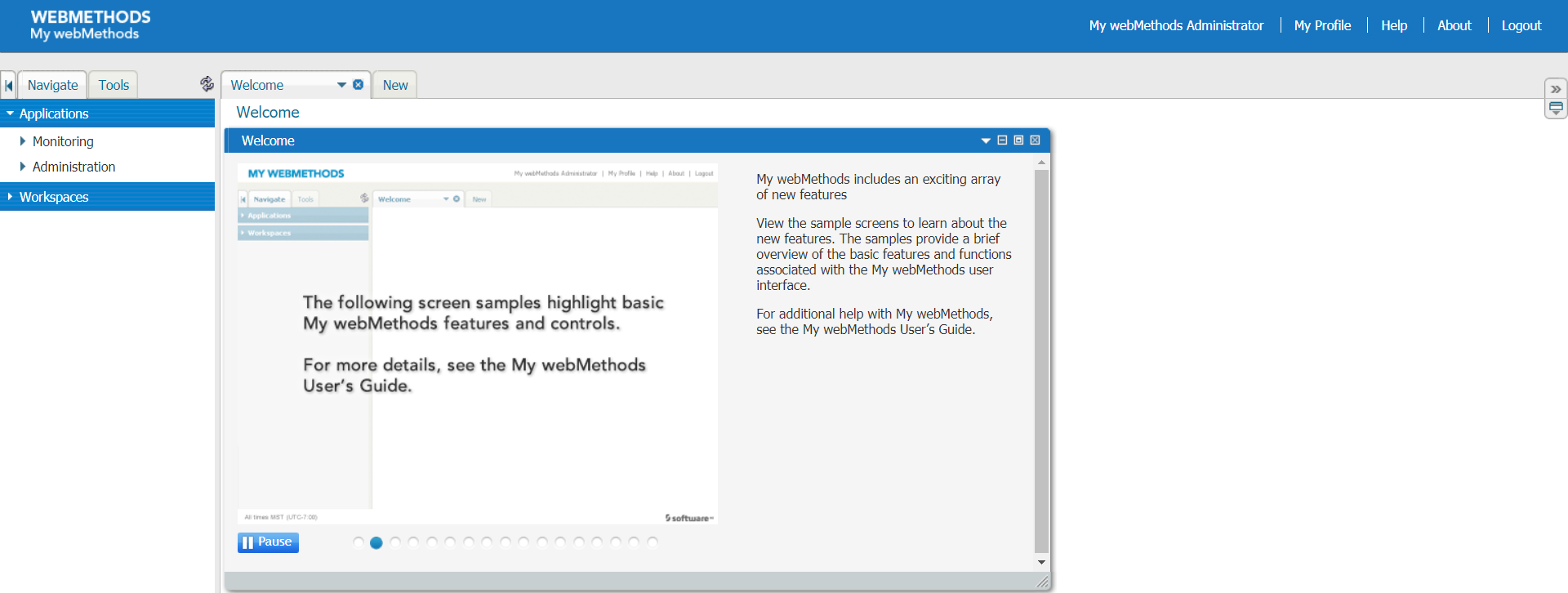Select the seventh slideshow indicator dot
This screenshot has height=593, width=1568.
[x=469, y=542]
